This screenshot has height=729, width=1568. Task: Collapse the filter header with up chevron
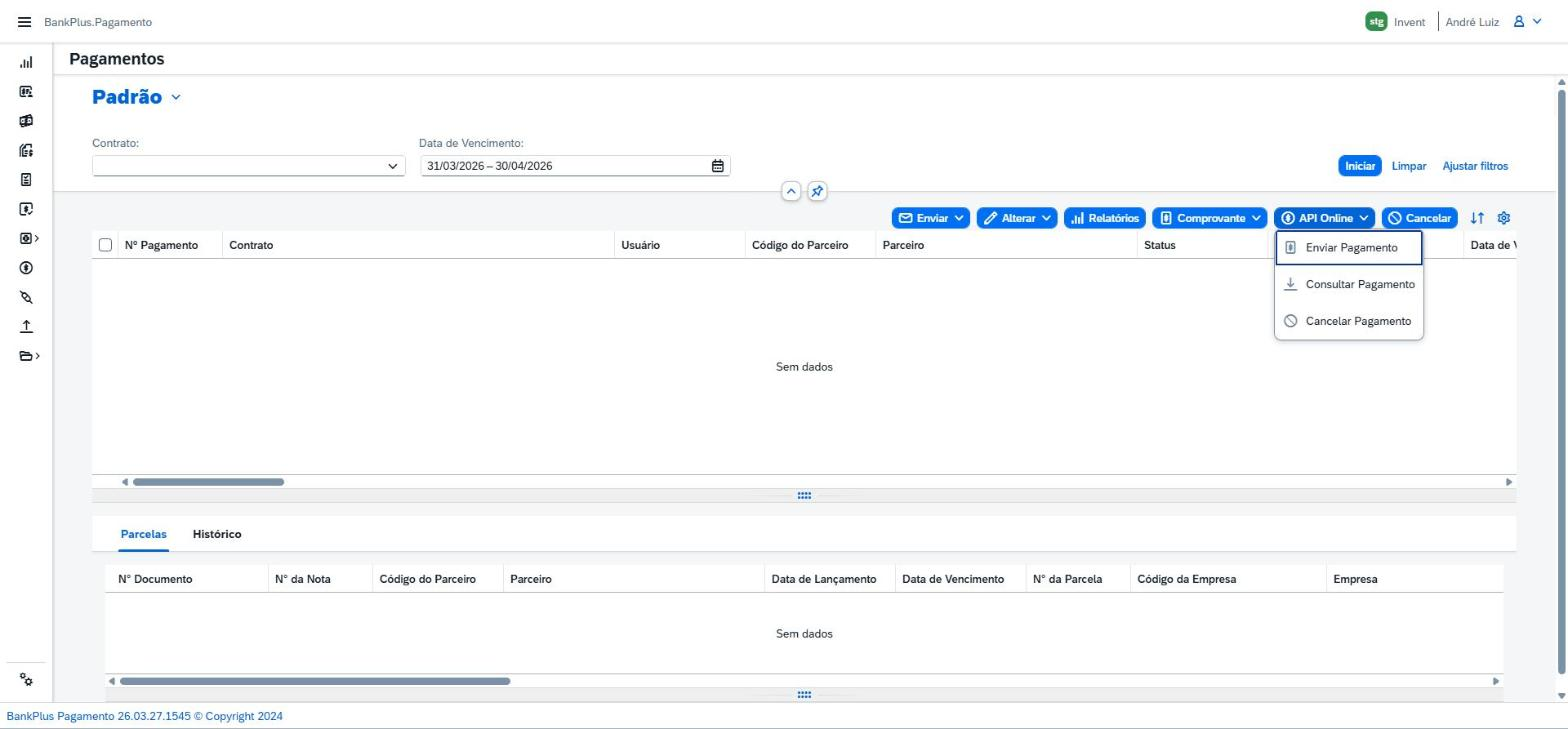click(791, 191)
